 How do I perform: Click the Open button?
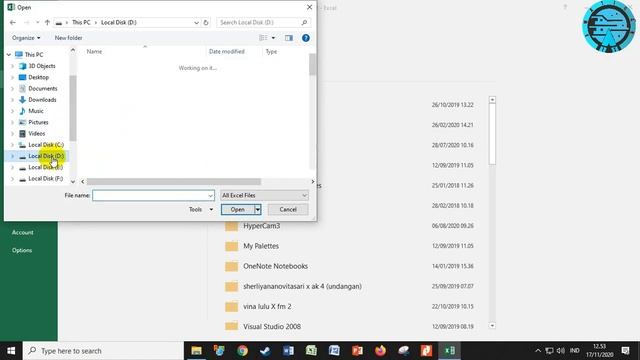[x=238, y=209]
